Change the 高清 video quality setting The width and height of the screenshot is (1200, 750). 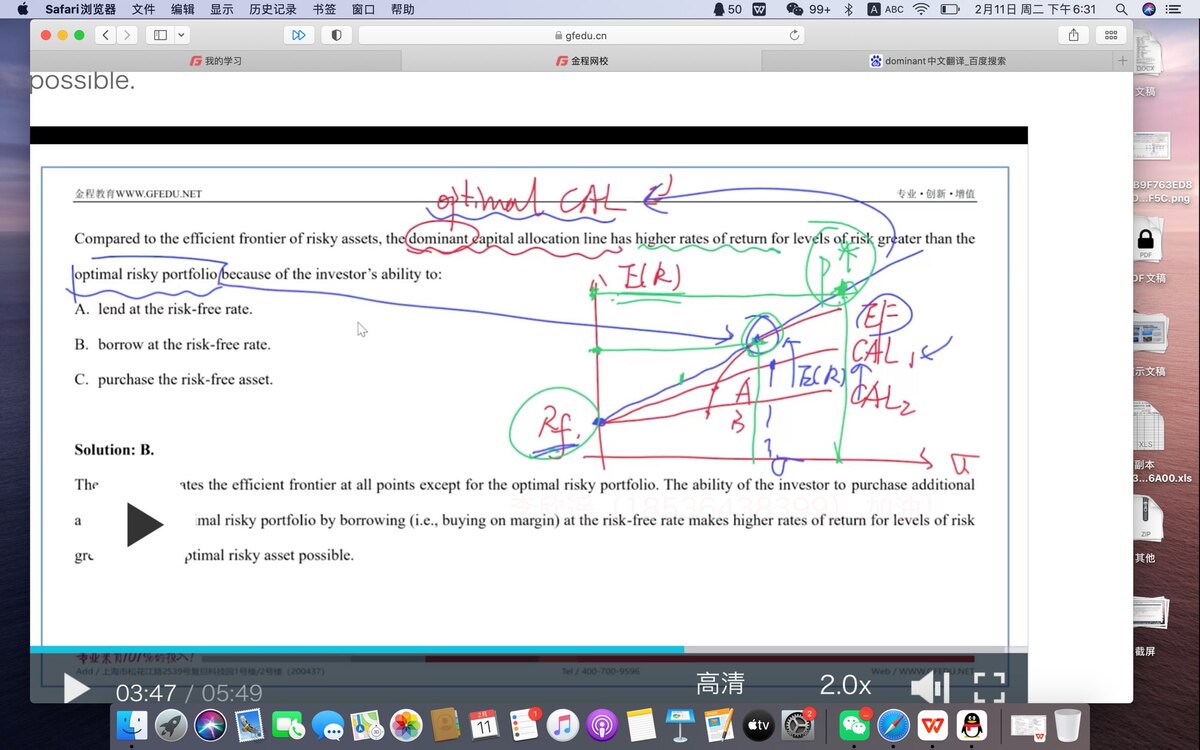tap(721, 684)
